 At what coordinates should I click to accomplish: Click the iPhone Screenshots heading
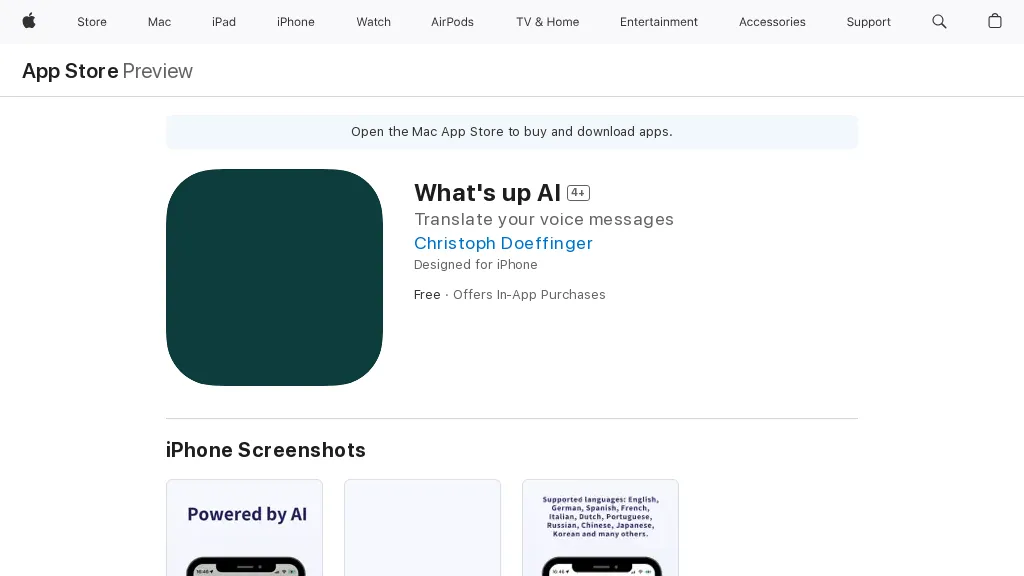266,450
